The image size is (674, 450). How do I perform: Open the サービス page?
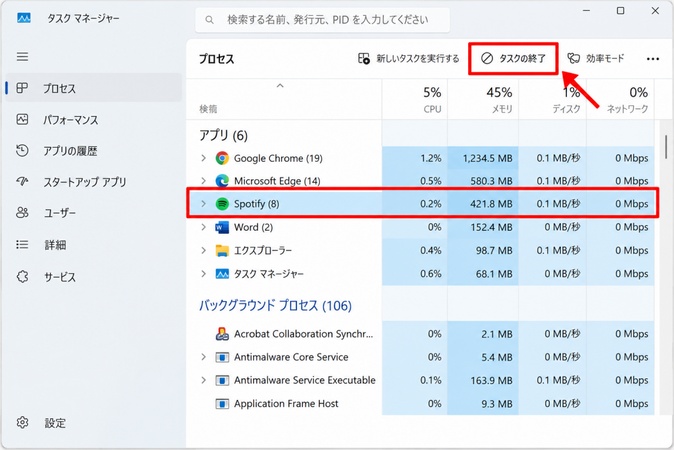coord(93,276)
